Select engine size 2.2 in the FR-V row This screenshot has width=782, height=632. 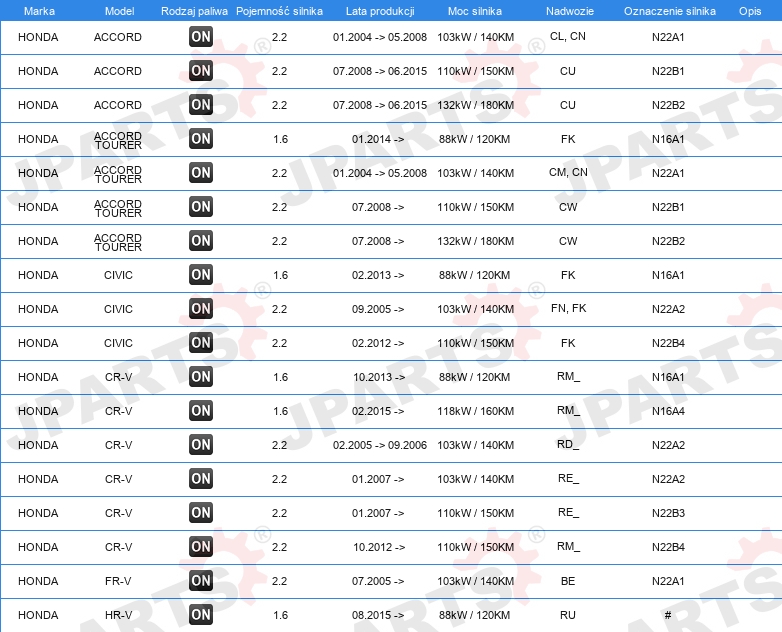279,581
